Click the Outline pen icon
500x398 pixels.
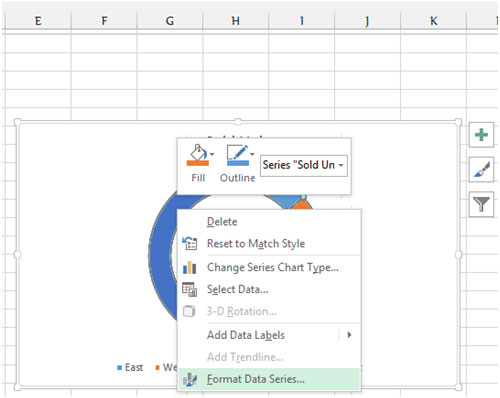coord(237,153)
